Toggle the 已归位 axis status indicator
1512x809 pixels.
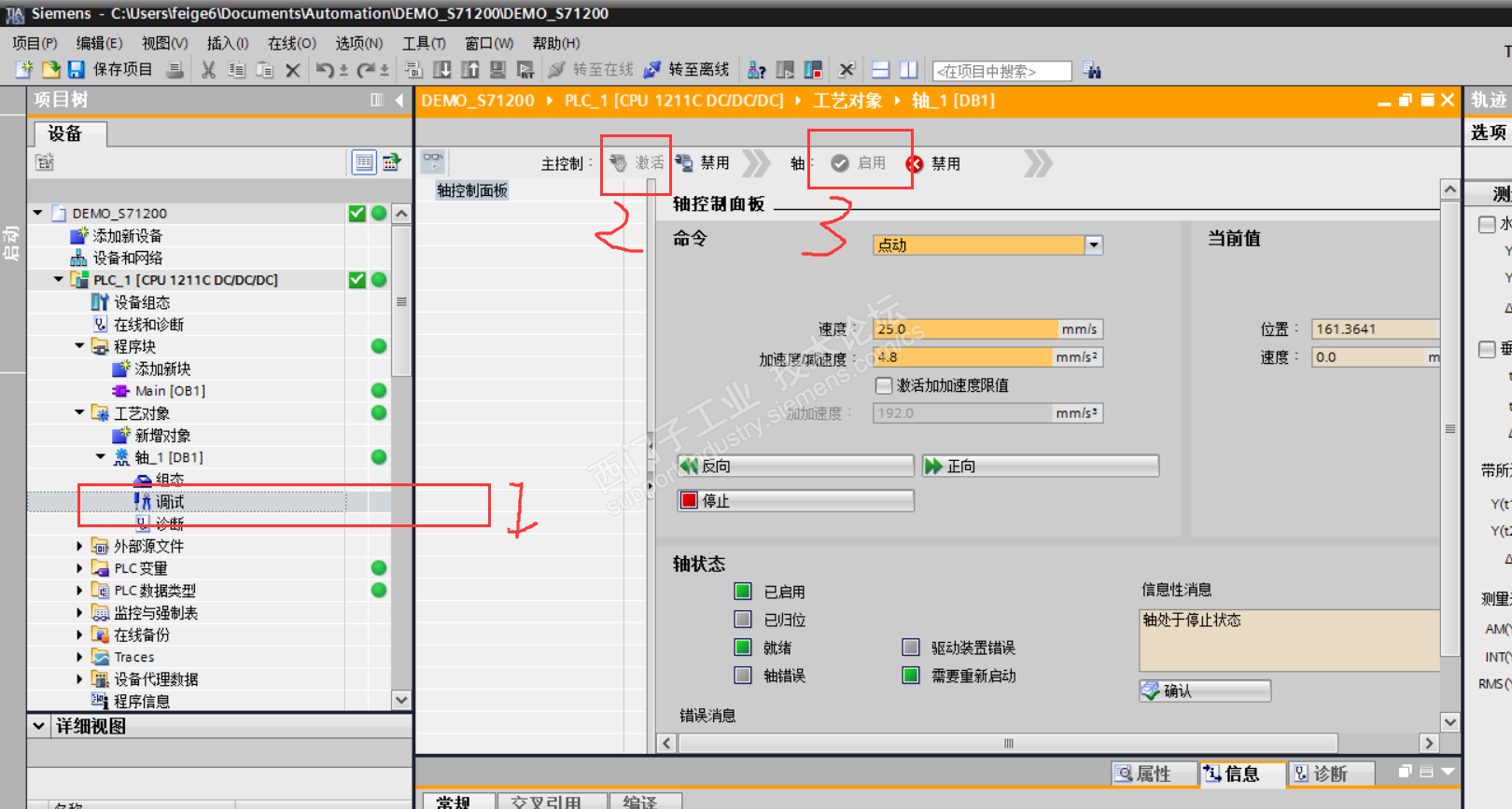(x=743, y=619)
